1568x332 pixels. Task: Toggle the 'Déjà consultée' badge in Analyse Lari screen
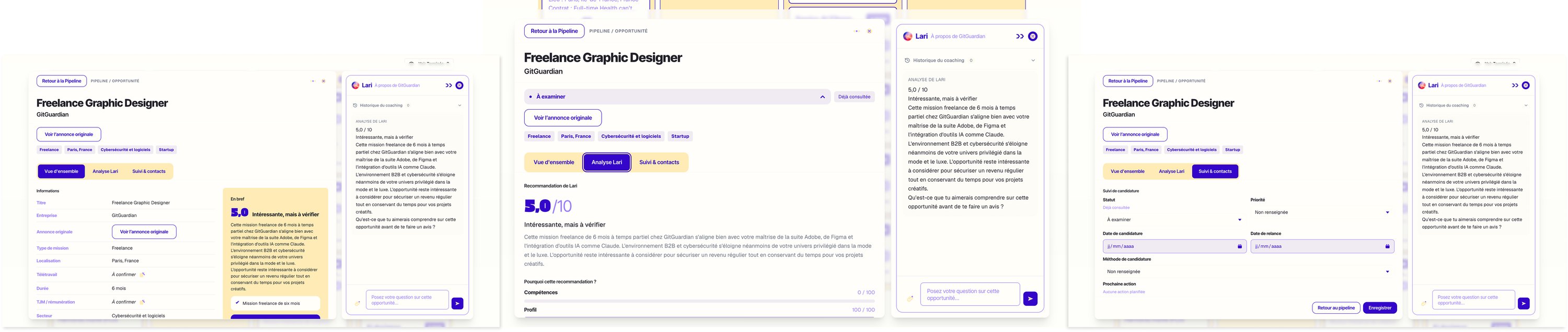click(x=854, y=97)
